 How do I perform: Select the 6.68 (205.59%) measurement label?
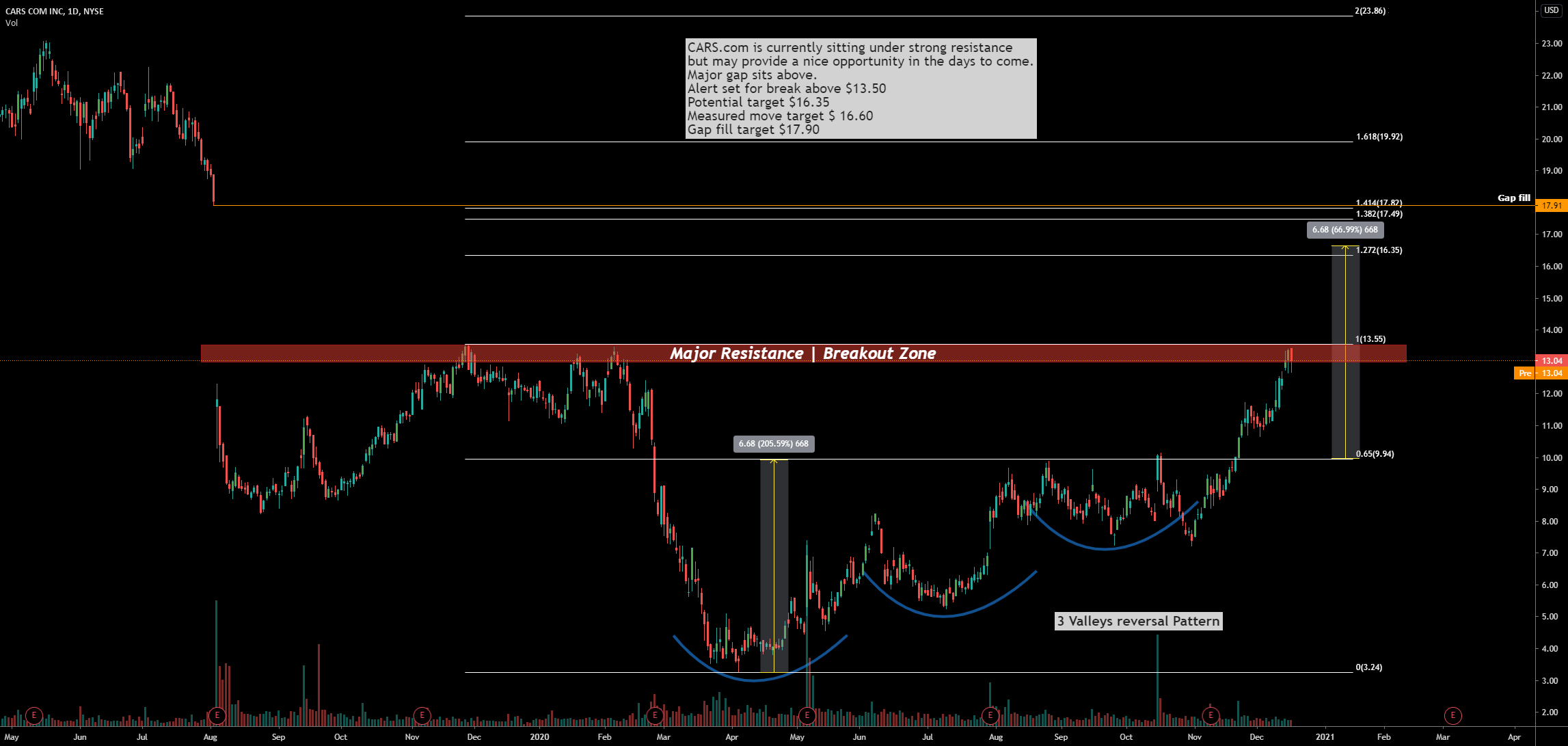click(x=773, y=444)
